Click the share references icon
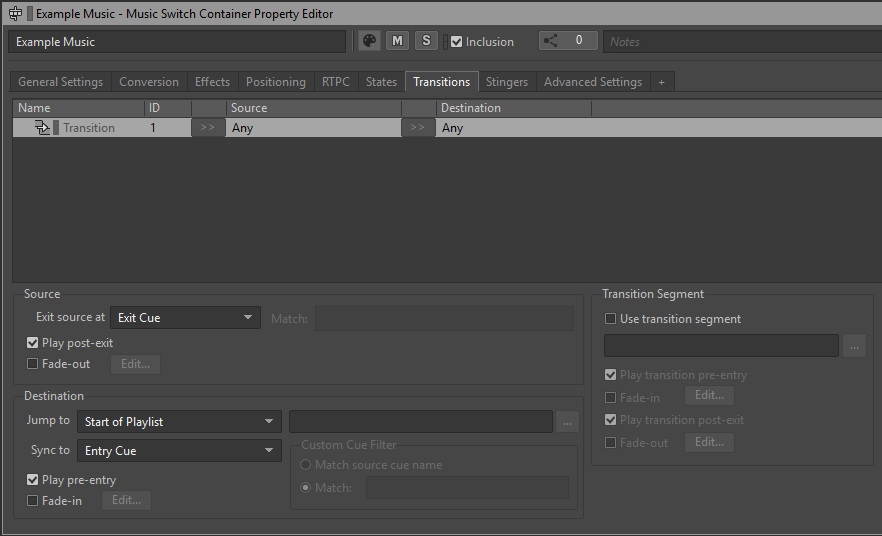 551,40
